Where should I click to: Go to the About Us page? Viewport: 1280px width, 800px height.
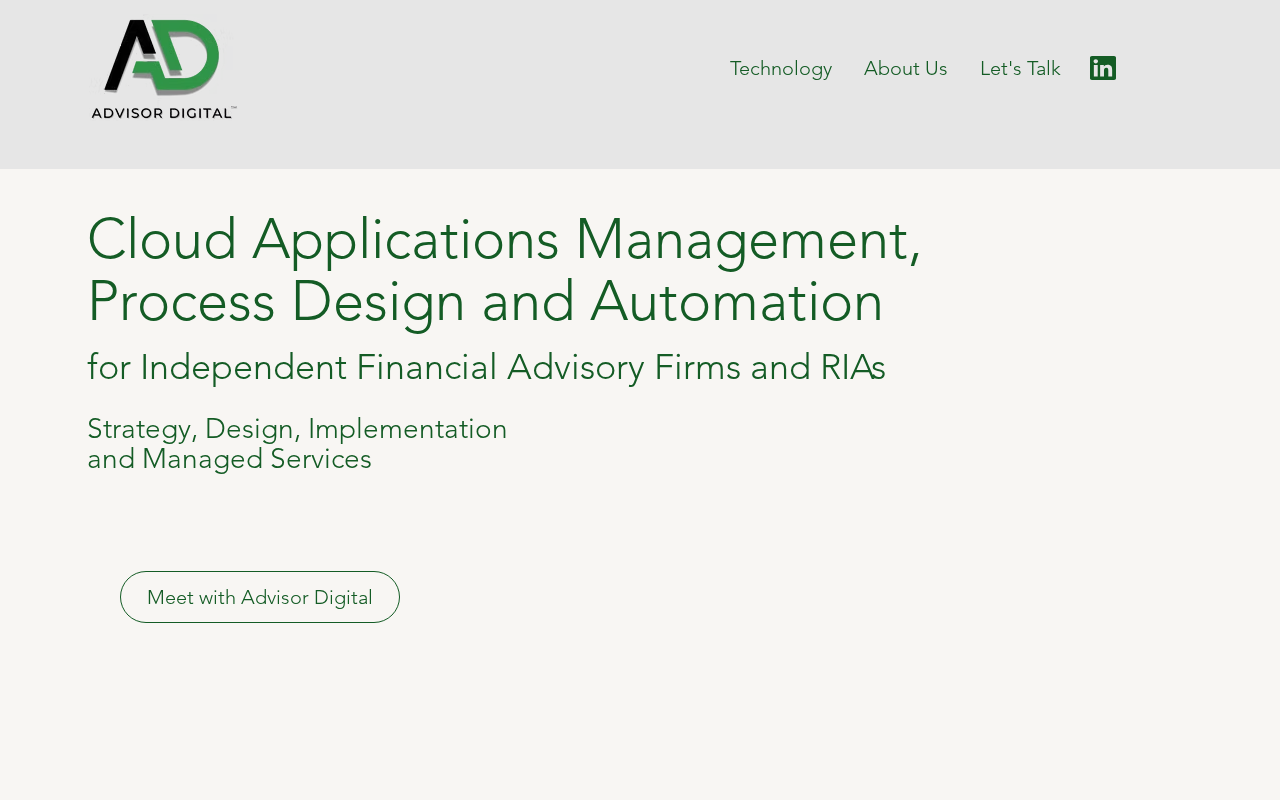(x=906, y=68)
